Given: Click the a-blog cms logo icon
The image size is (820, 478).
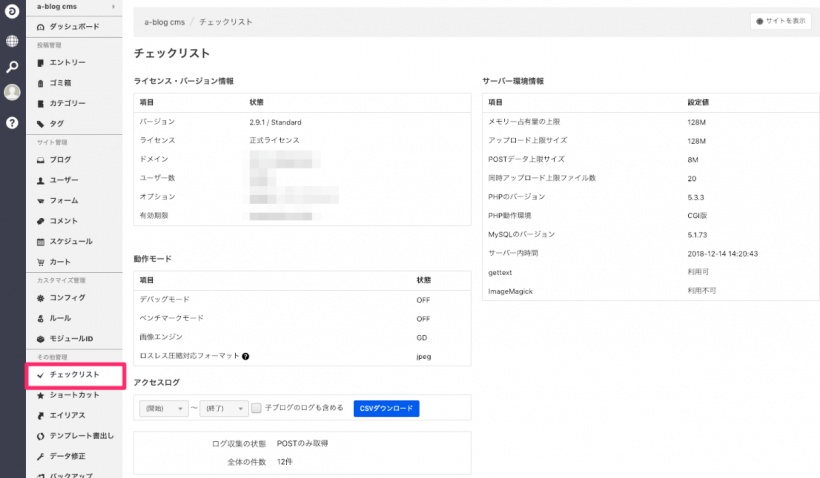Looking at the screenshot, I should coord(12,14).
